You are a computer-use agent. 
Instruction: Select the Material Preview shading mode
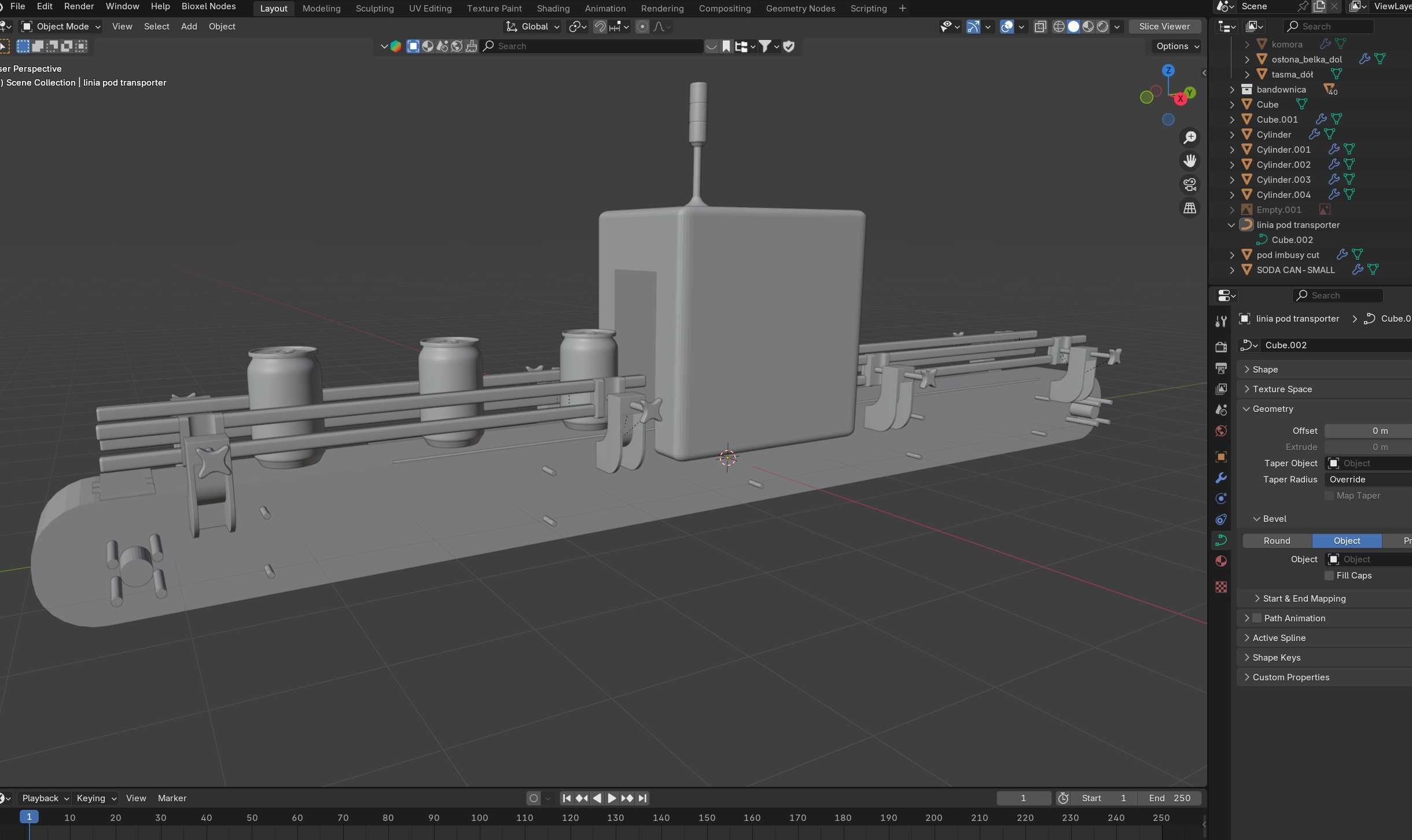coord(1088,27)
